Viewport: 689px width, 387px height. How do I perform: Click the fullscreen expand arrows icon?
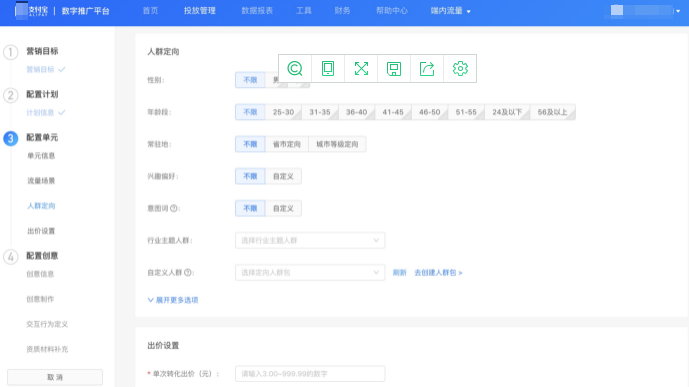click(361, 69)
